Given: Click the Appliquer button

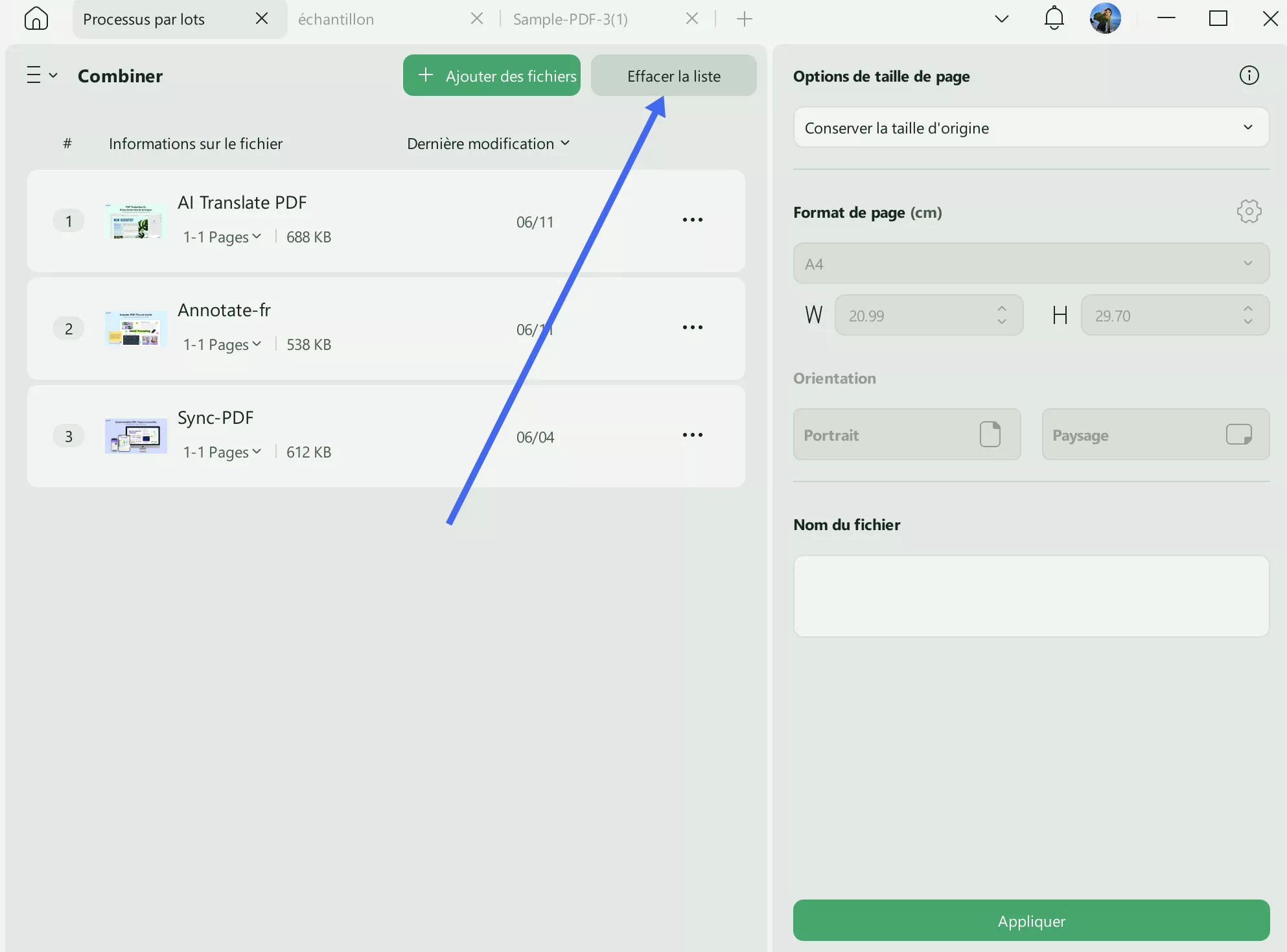Looking at the screenshot, I should pyautogui.click(x=1030, y=921).
